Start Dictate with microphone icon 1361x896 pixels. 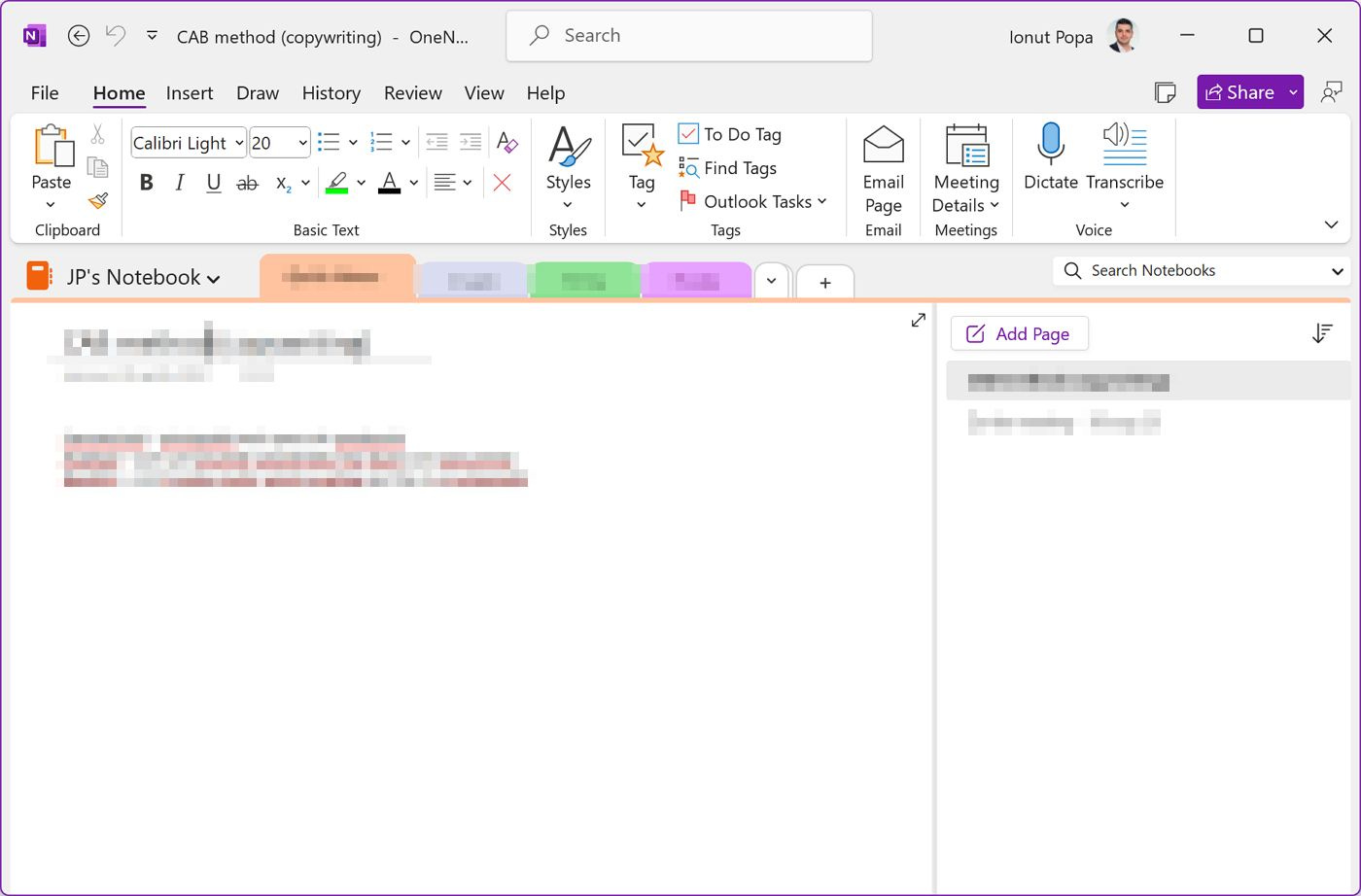1051,157
